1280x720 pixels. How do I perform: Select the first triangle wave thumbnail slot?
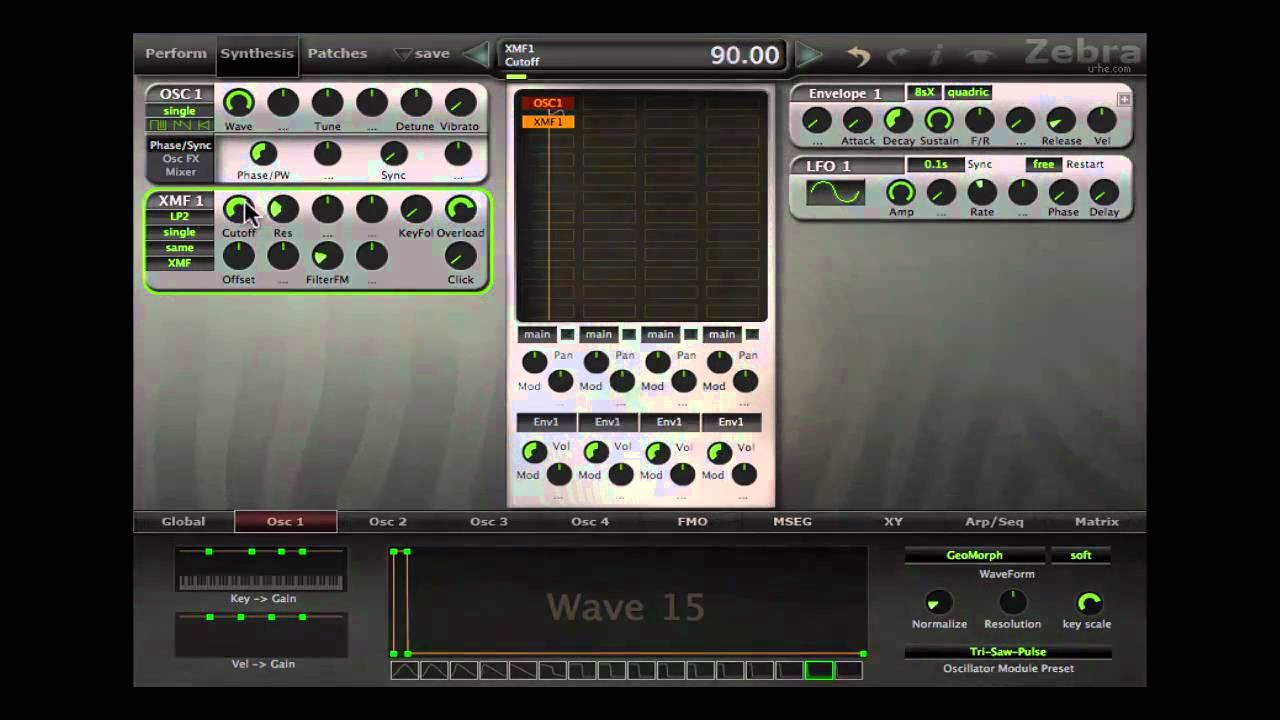tap(405, 670)
